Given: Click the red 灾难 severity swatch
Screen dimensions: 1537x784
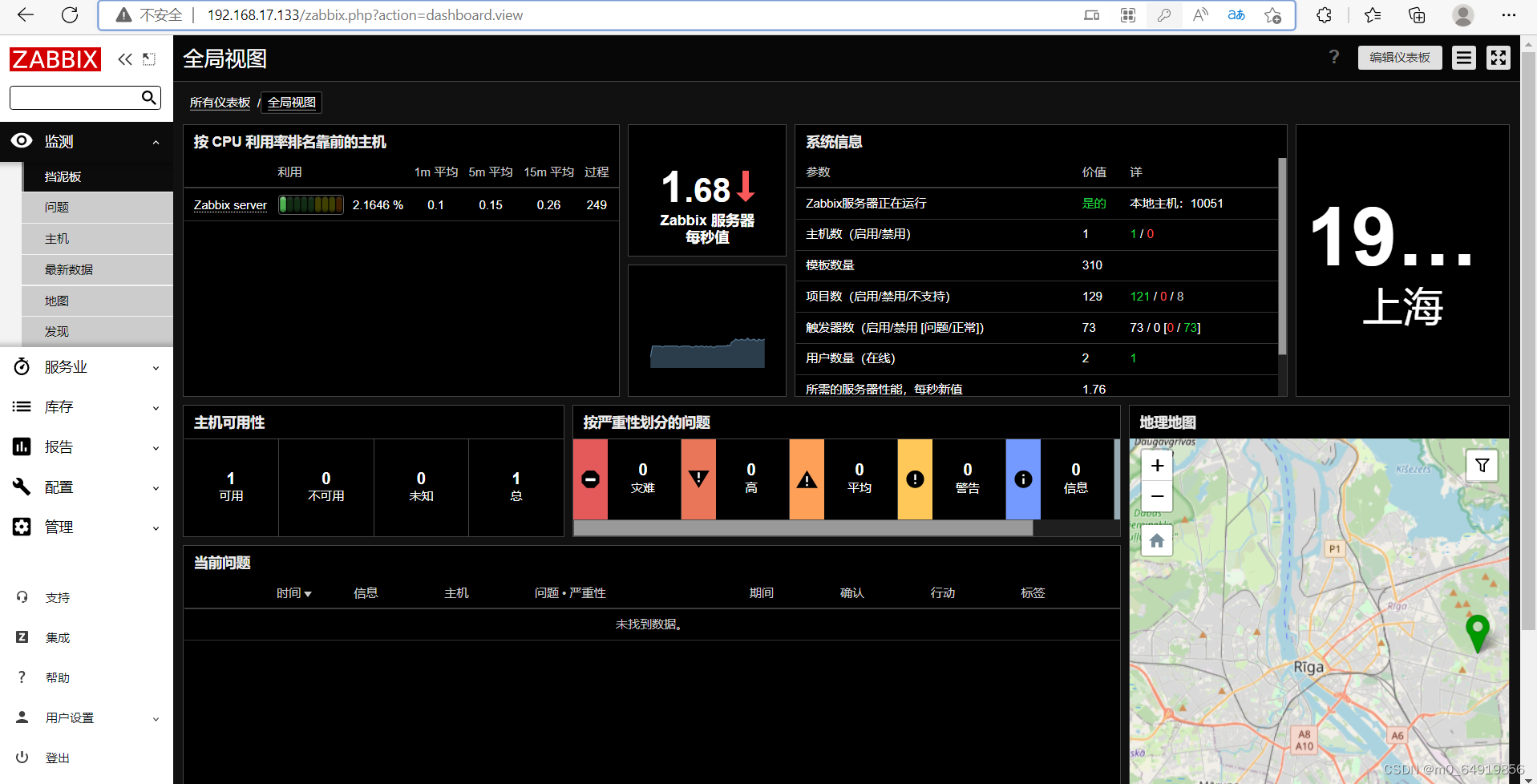Looking at the screenshot, I should pyautogui.click(x=590, y=479).
